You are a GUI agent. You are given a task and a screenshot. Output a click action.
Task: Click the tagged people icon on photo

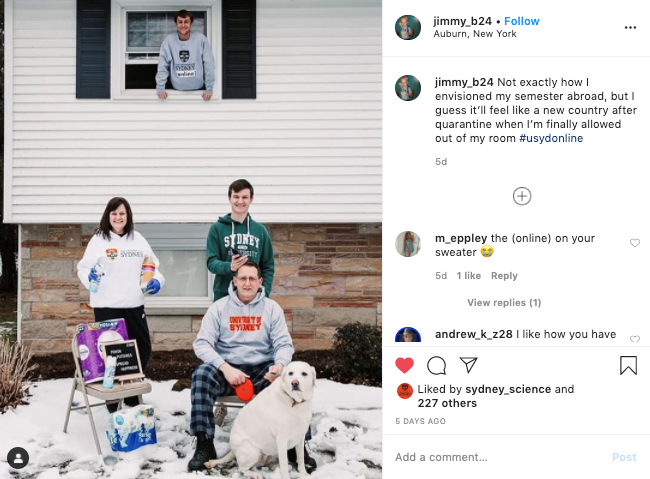coord(18,458)
